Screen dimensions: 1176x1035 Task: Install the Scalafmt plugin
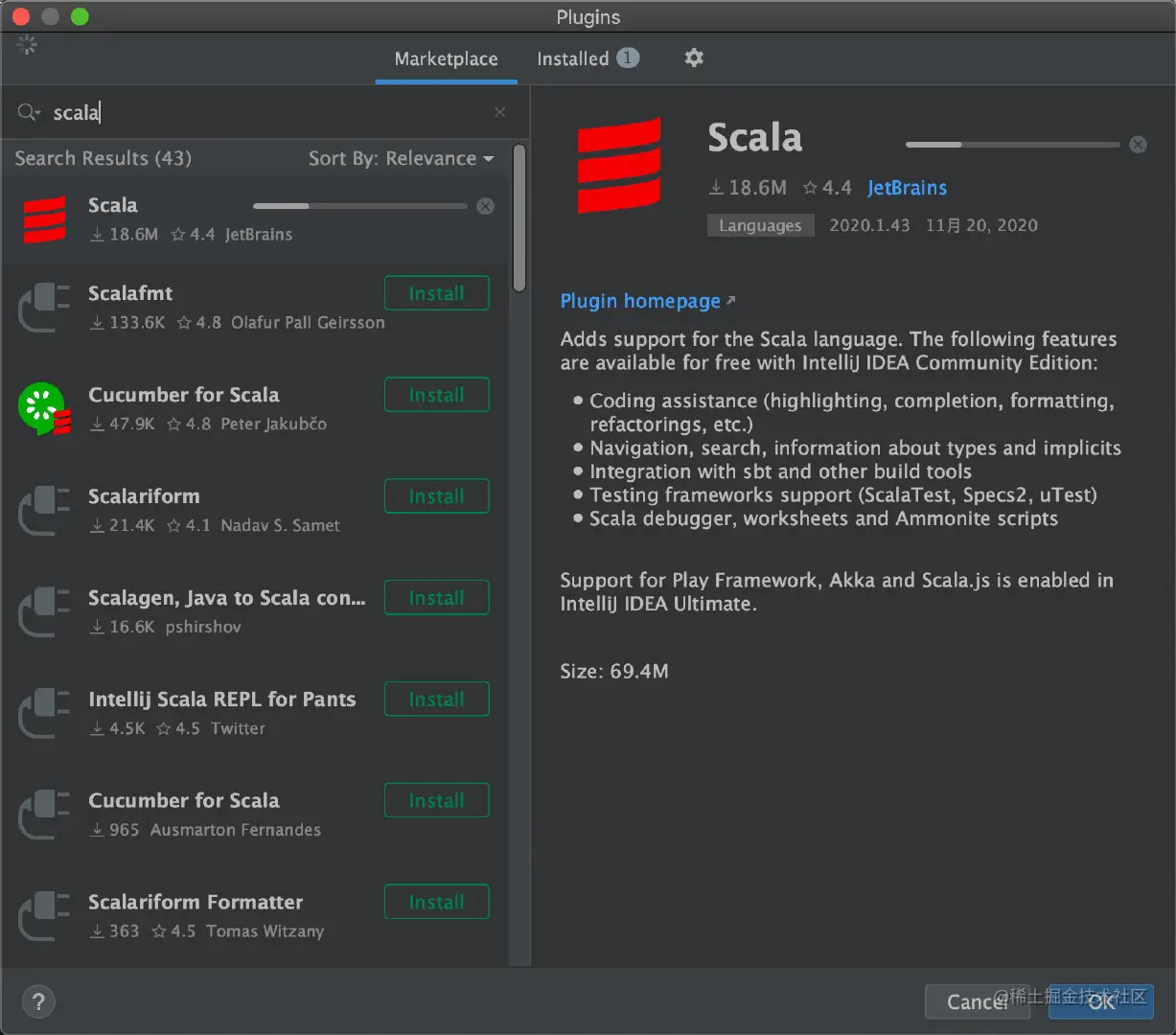pos(437,293)
